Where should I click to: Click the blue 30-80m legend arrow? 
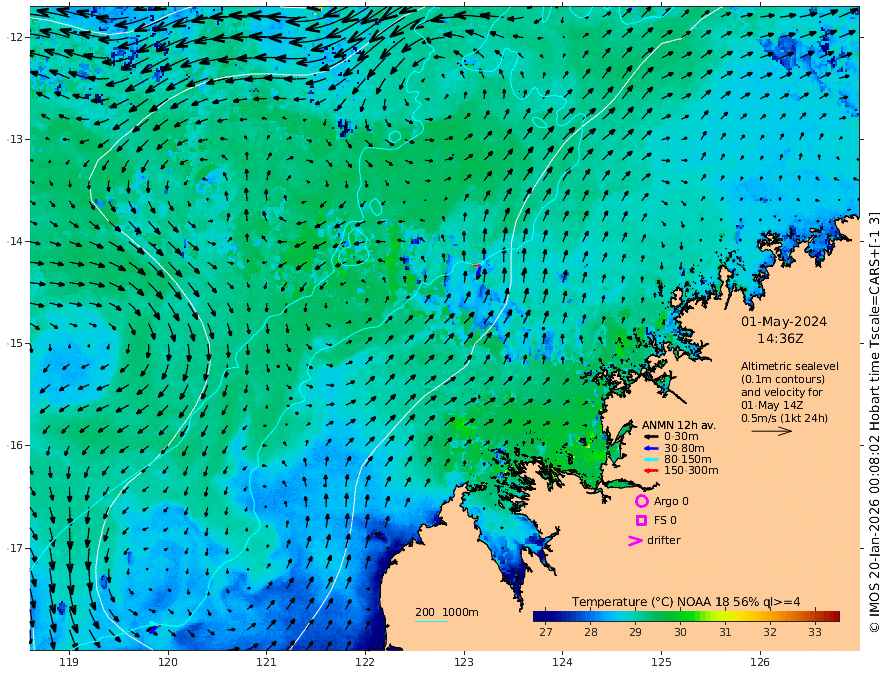tap(650, 448)
